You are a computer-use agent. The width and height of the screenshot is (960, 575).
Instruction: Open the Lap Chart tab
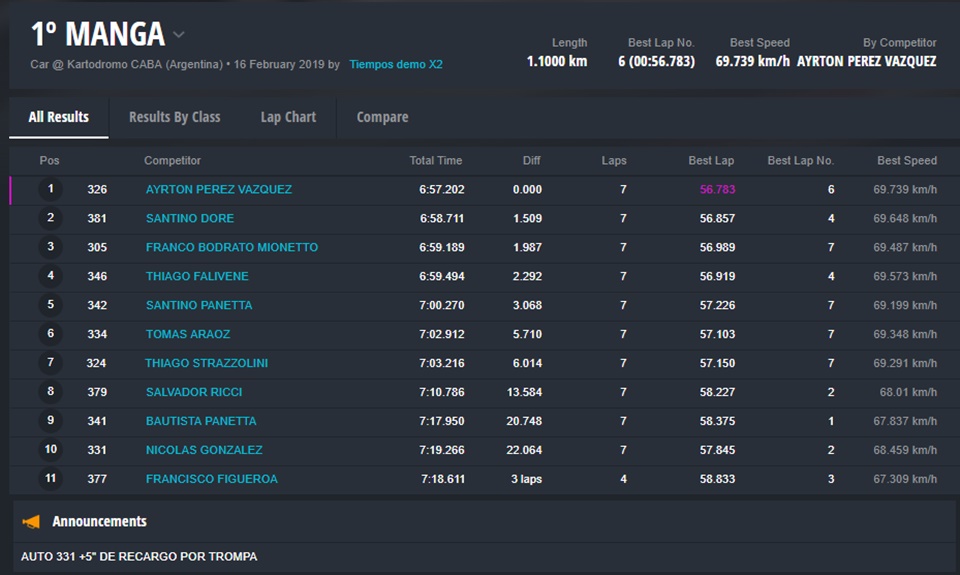(288, 117)
